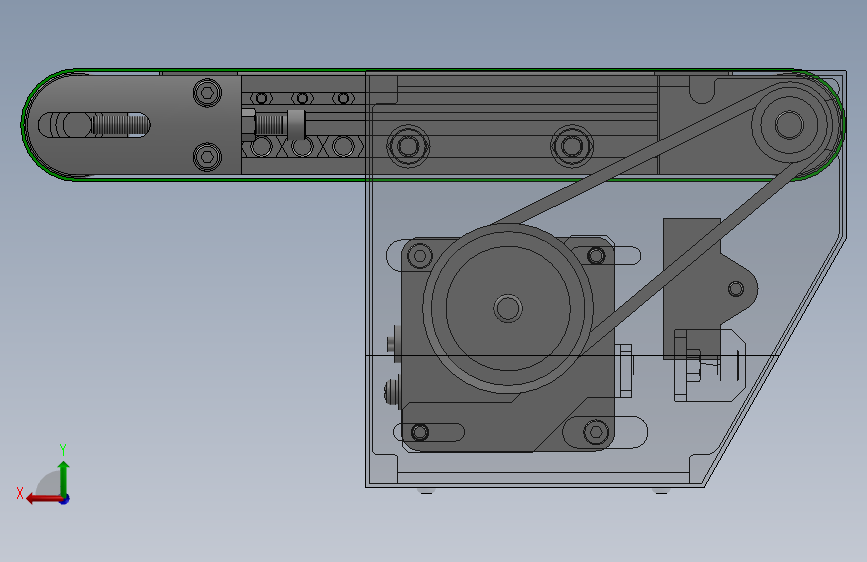Select the hole in the right-side bracket
Viewport: 867px width, 562px height.
coord(735,289)
